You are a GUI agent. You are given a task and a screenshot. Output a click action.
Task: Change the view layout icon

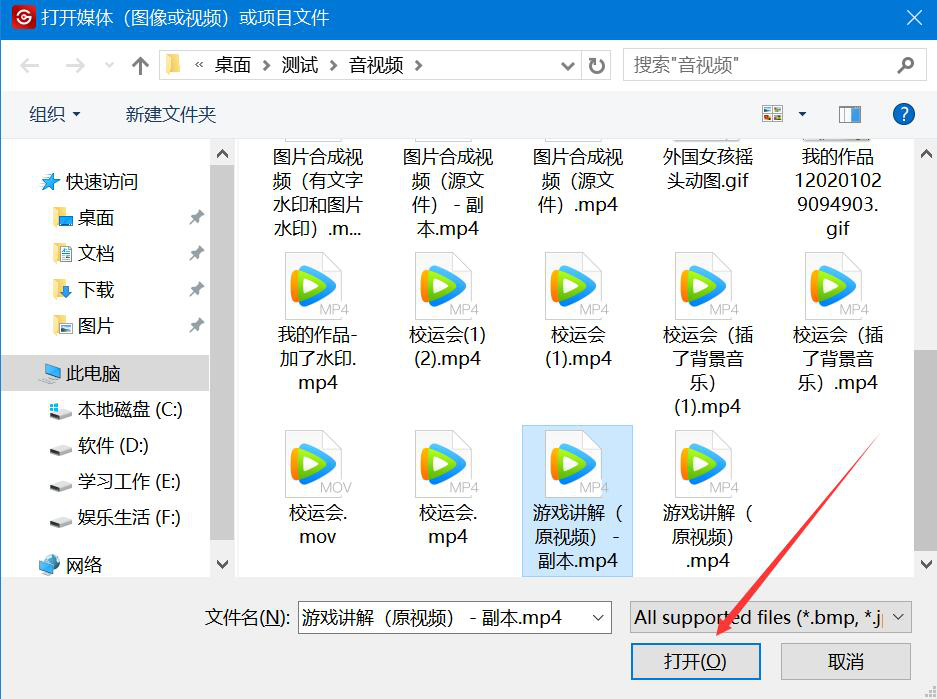click(773, 113)
